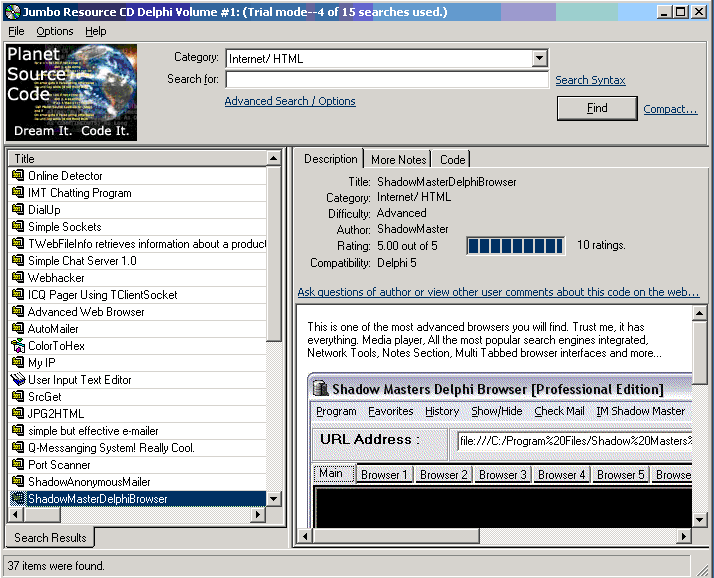
Task: Open the Options menu
Action: pos(55,31)
